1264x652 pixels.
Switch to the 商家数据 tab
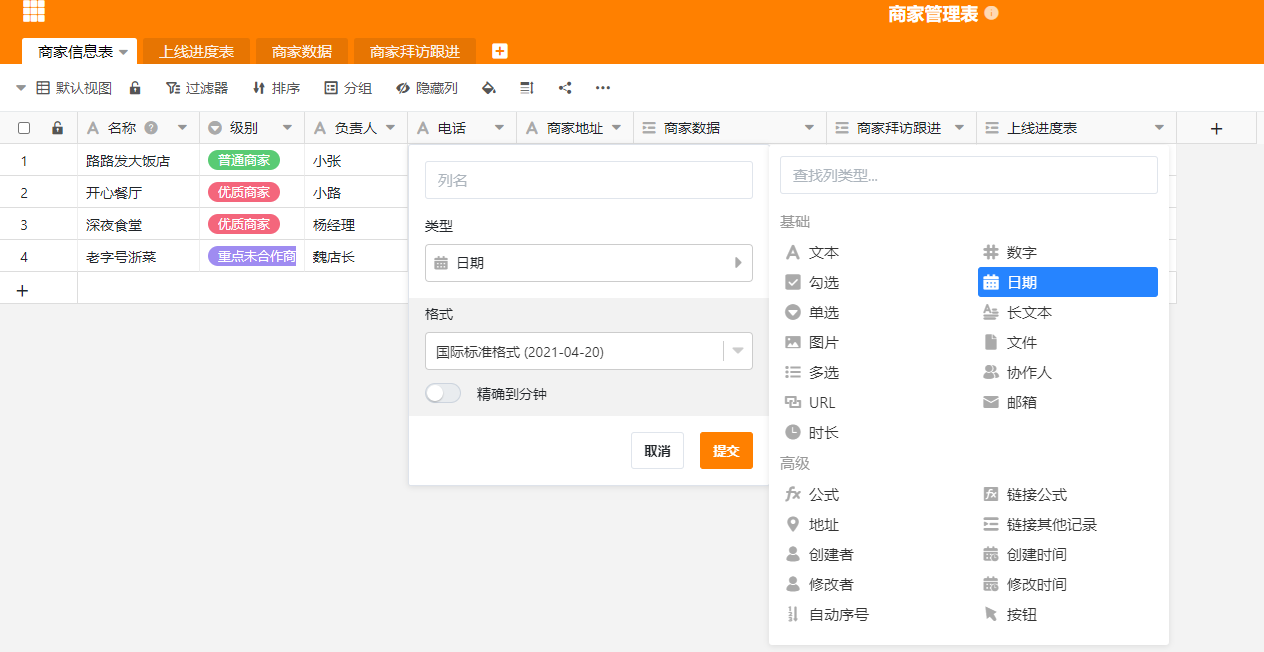(x=302, y=51)
